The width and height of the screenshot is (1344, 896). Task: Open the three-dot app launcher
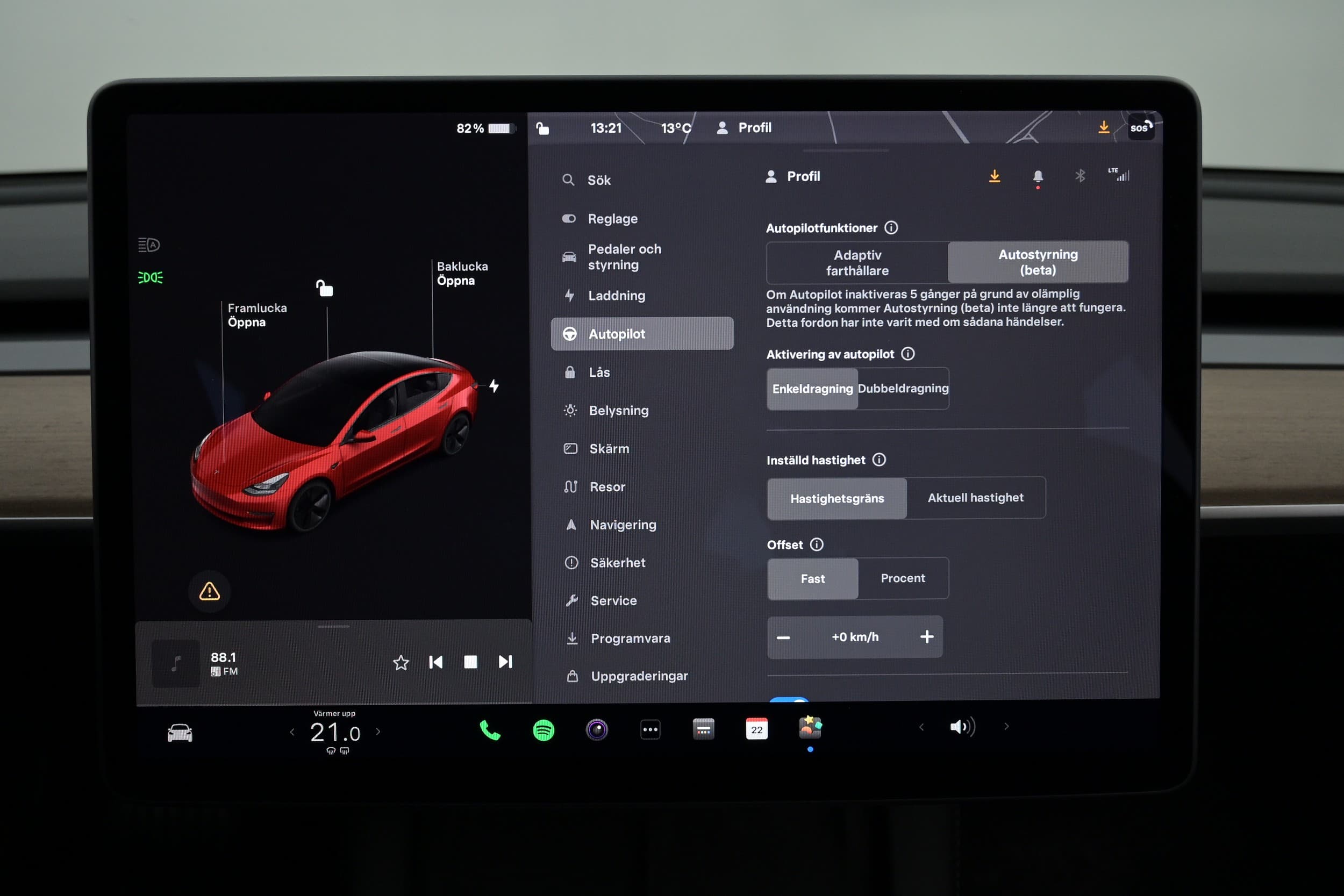(x=650, y=730)
